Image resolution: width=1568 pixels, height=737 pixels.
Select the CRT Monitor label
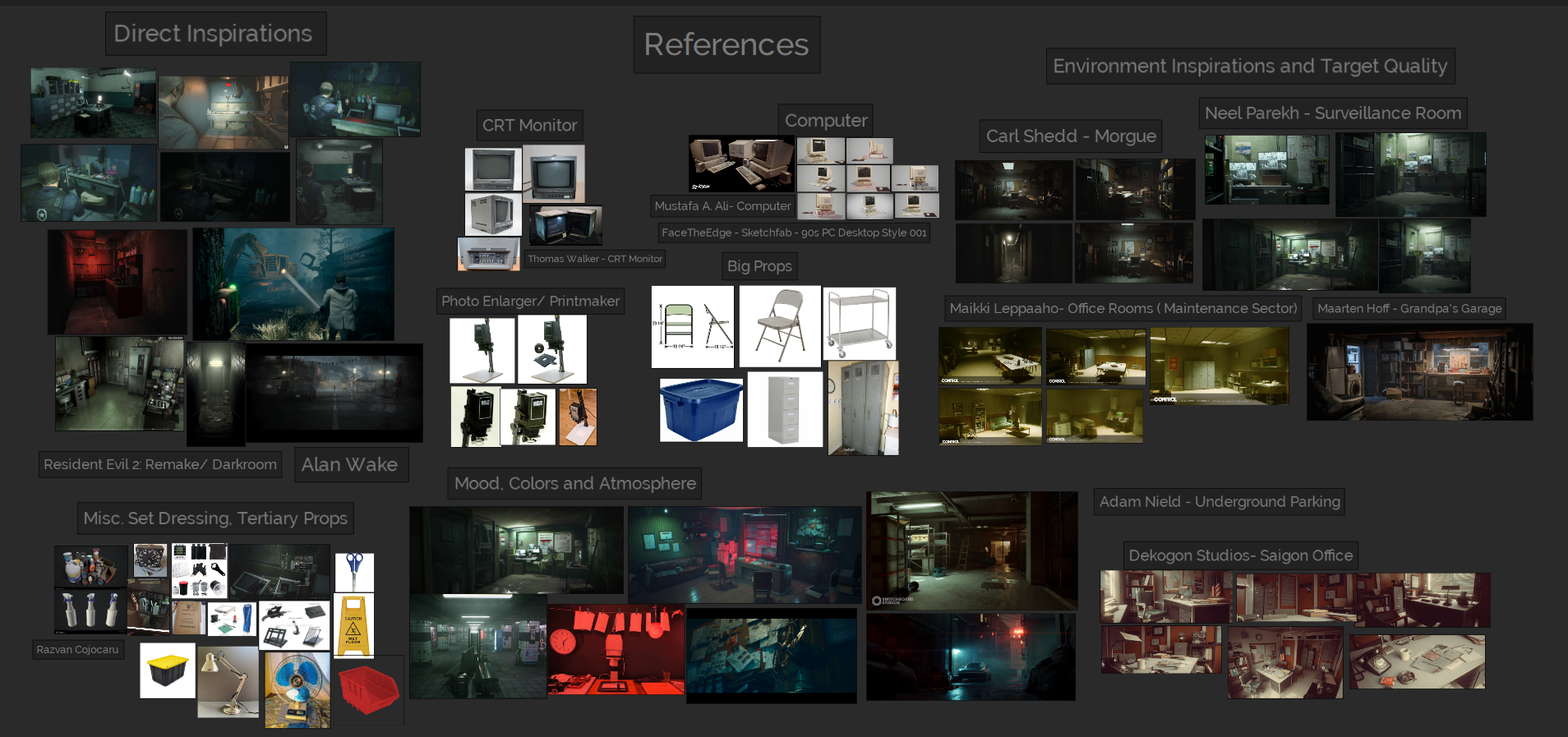coord(530,126)
